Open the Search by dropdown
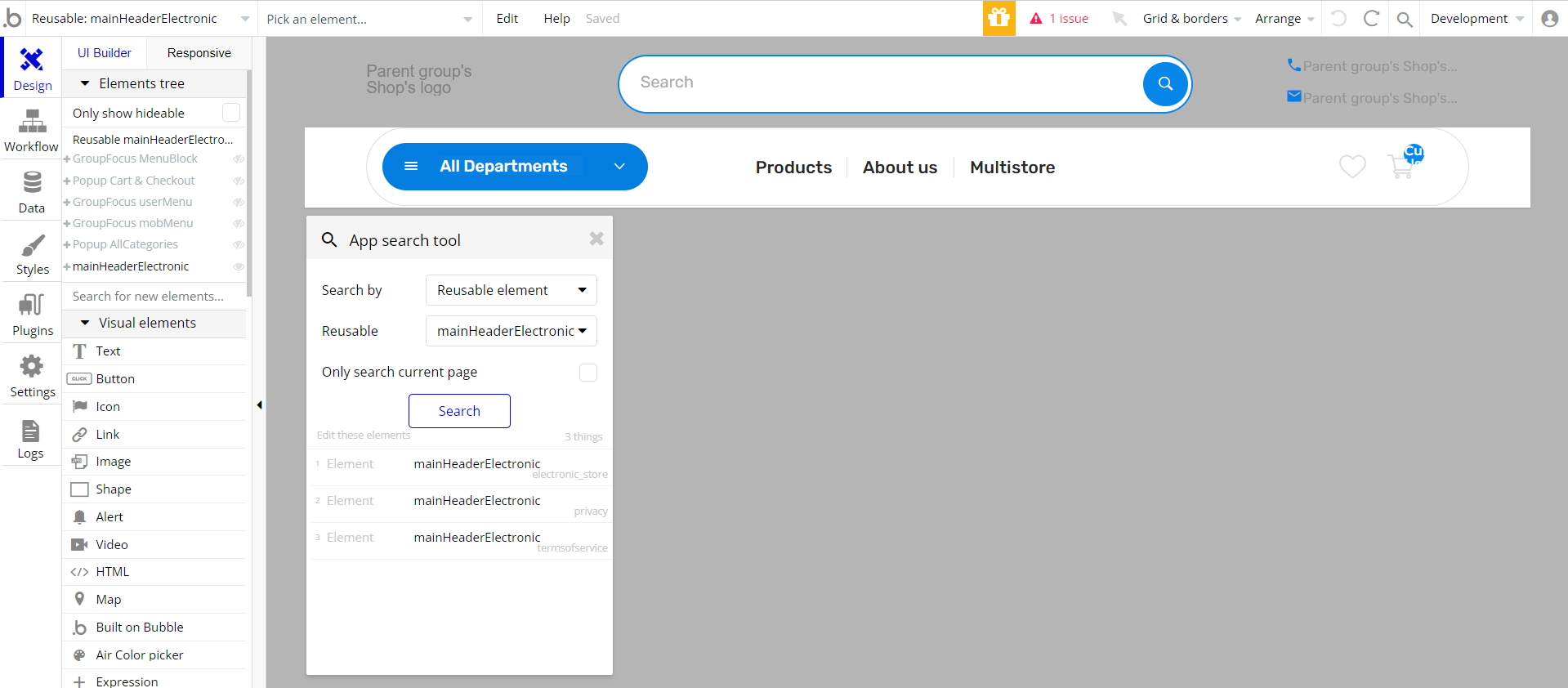The image size is (1568, 688). (x=511, y=290)
